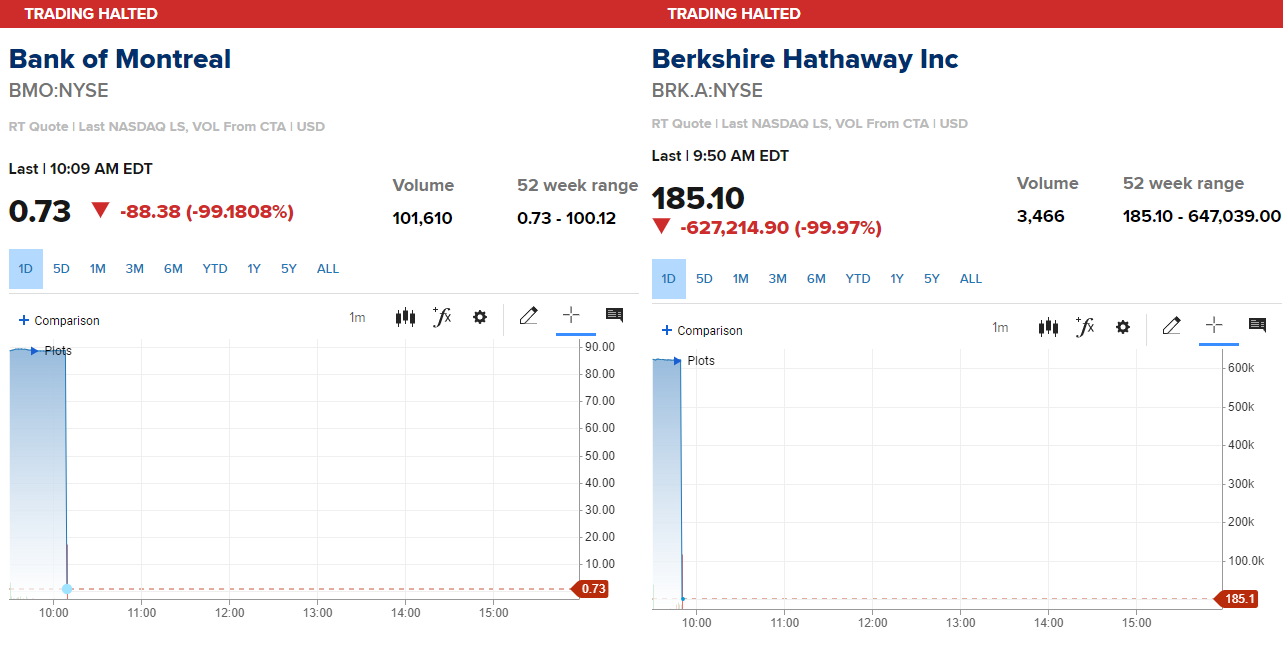
Task: Expand Plots legend on Bank of Montreal chart
Action: point(51,351)
